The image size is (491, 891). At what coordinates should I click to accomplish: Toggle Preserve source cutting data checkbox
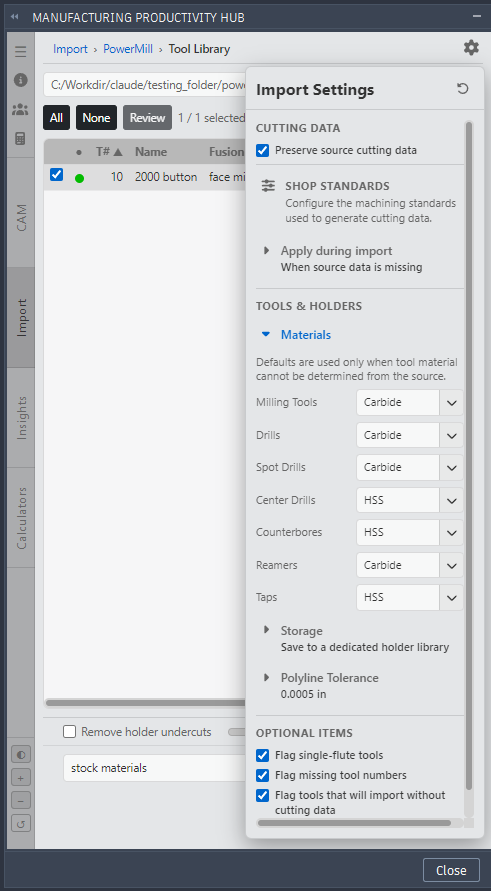(x=263, y=151)
